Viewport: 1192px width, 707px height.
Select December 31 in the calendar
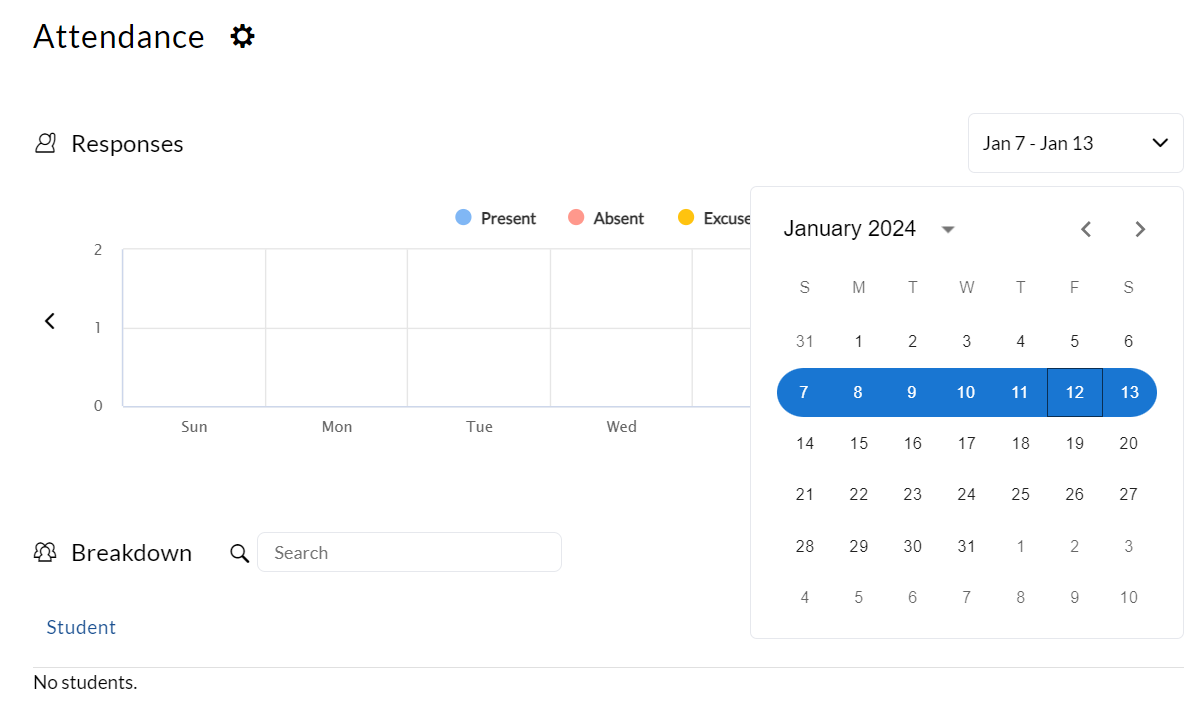pyautogui.click(x=805, y=341)
